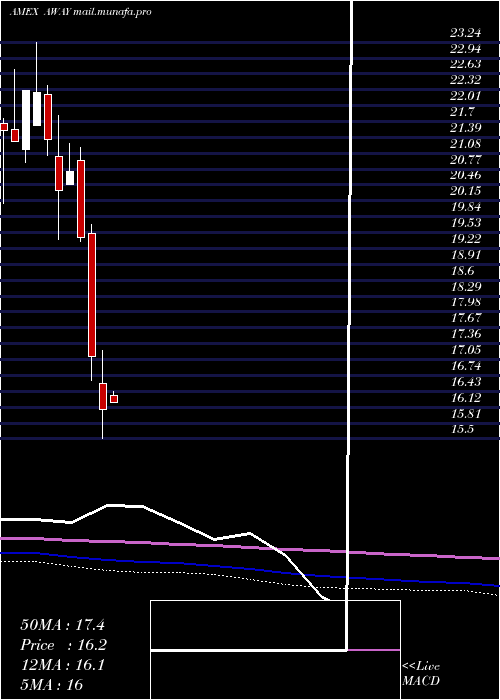Click the 17.36 price axis label
500x700 pixels.
[x=465, y=334]
